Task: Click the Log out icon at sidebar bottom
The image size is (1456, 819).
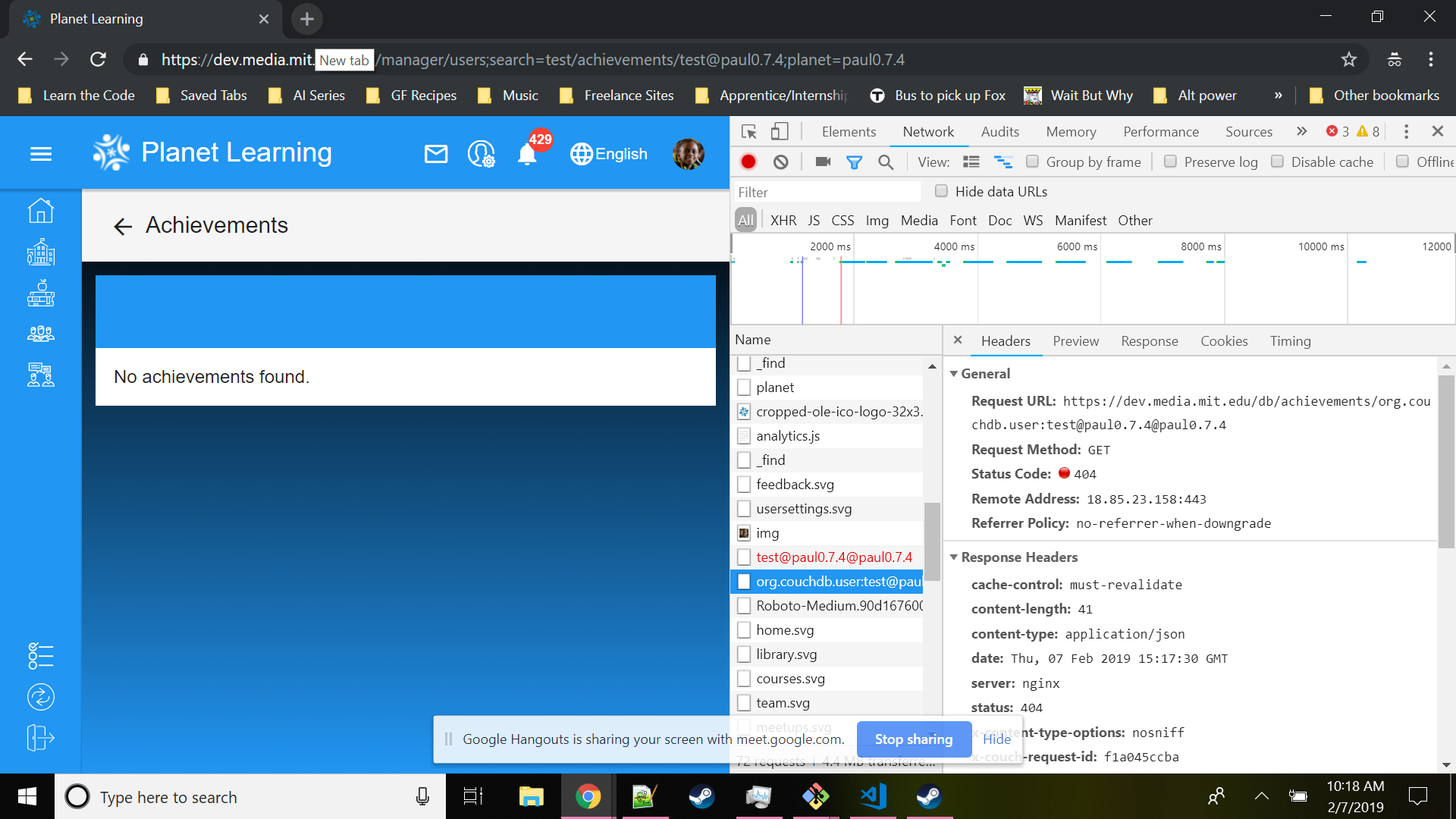Action: tap(41, 737)
